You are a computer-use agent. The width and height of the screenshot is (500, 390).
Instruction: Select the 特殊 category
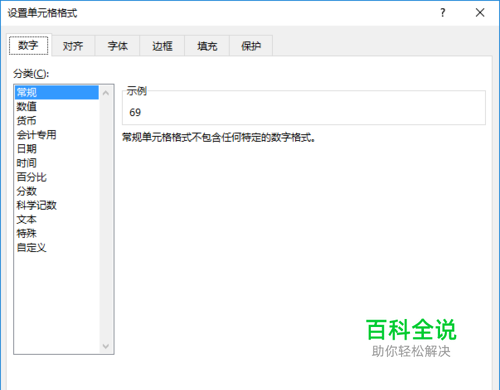tap(57, 233)
